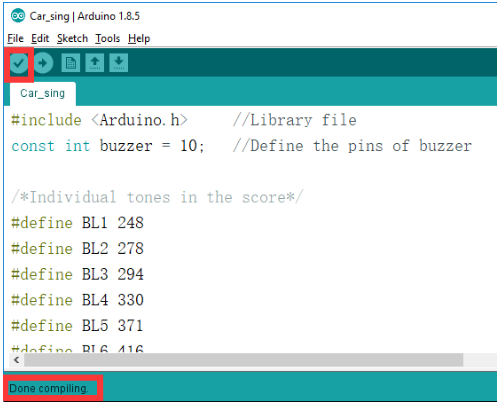Click the buzzer pin value 10
This screenshot has width=501, height=407.
coord(189,146)
